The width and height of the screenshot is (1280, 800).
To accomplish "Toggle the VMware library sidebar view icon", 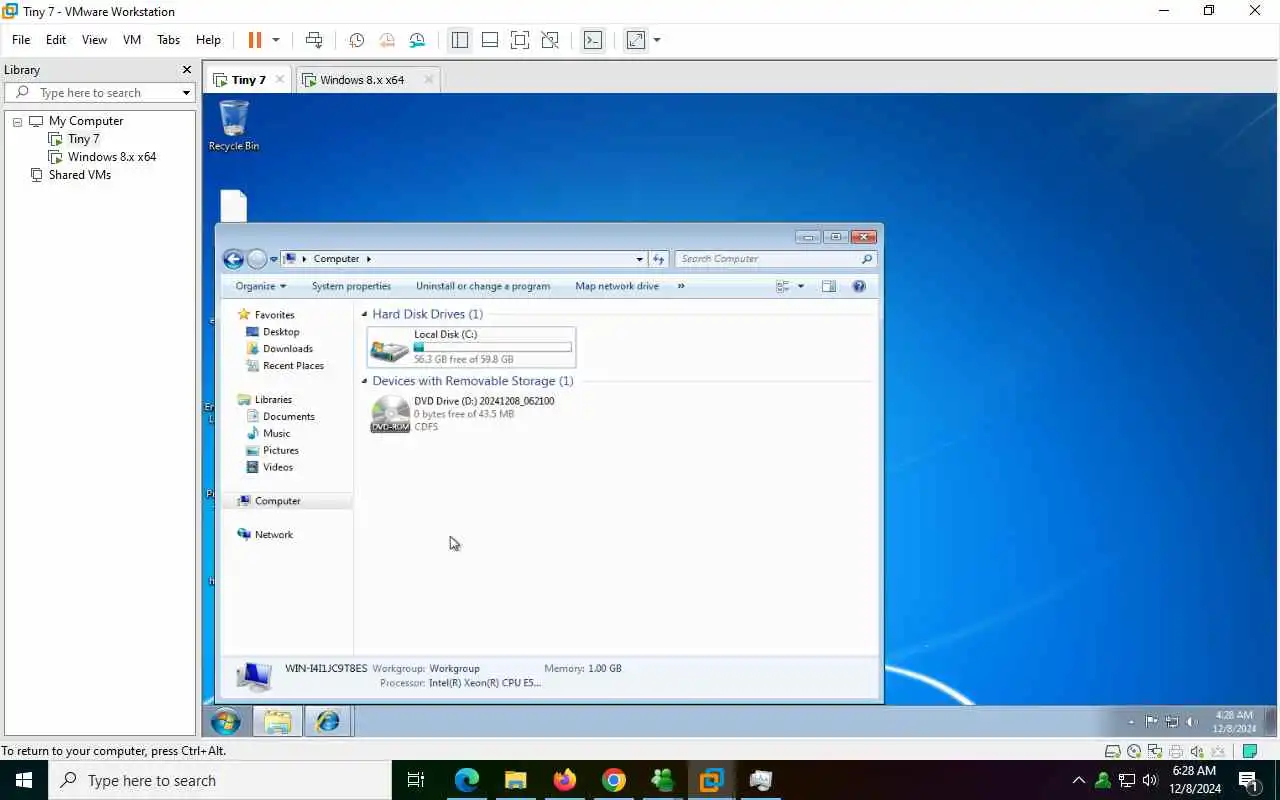I will click(460, 40).
